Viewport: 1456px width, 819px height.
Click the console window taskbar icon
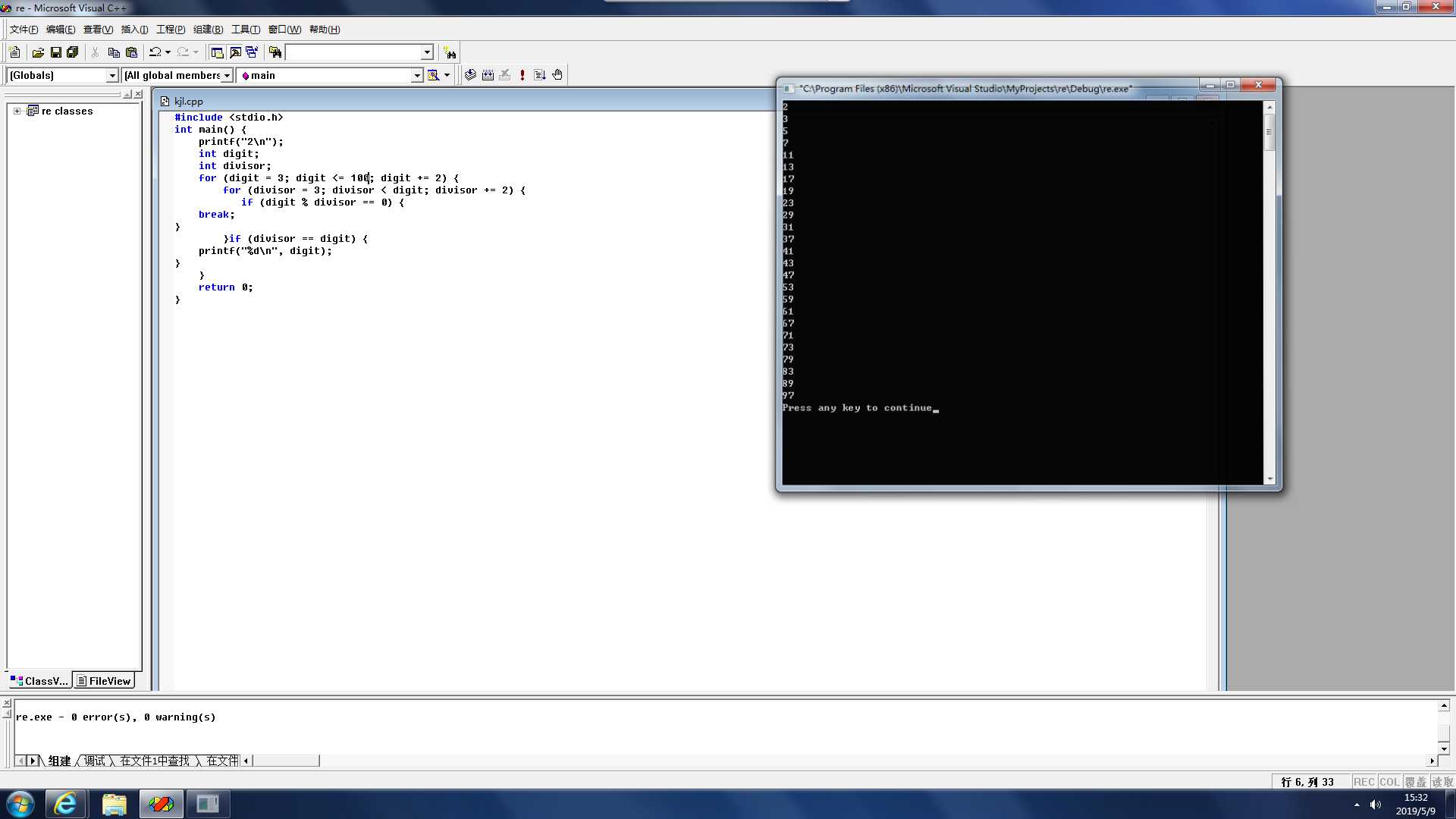click(208, 804)
